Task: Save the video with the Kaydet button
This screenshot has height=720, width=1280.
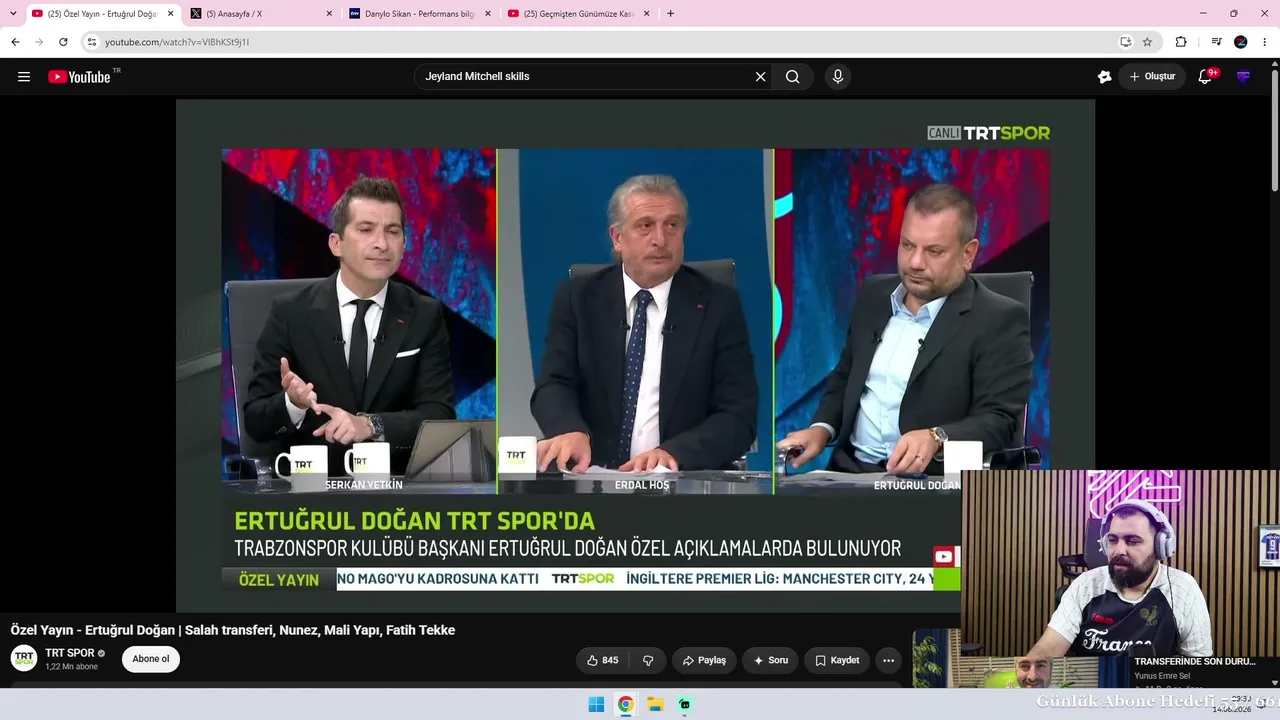Action: pyautogui.click(x=837, y=660)
